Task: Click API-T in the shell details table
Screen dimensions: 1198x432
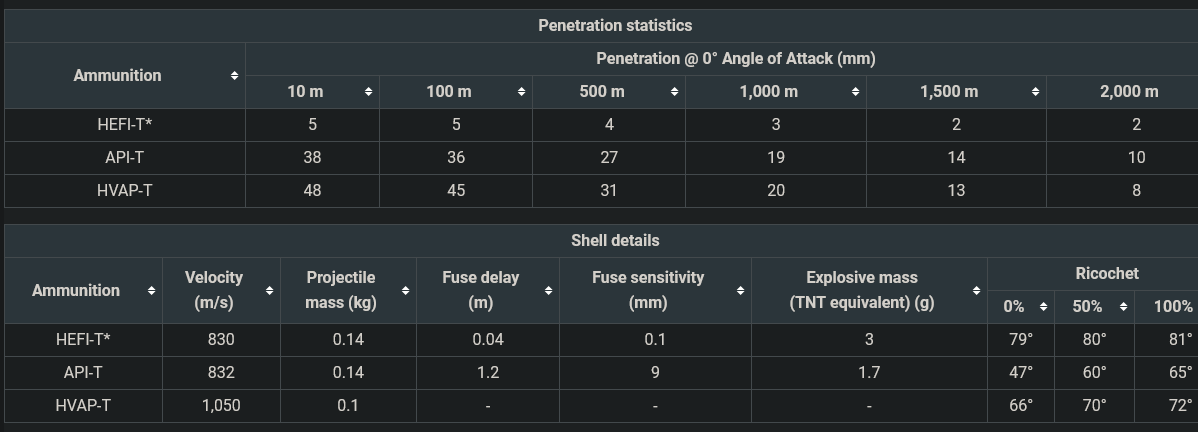Action: (83, 372)
